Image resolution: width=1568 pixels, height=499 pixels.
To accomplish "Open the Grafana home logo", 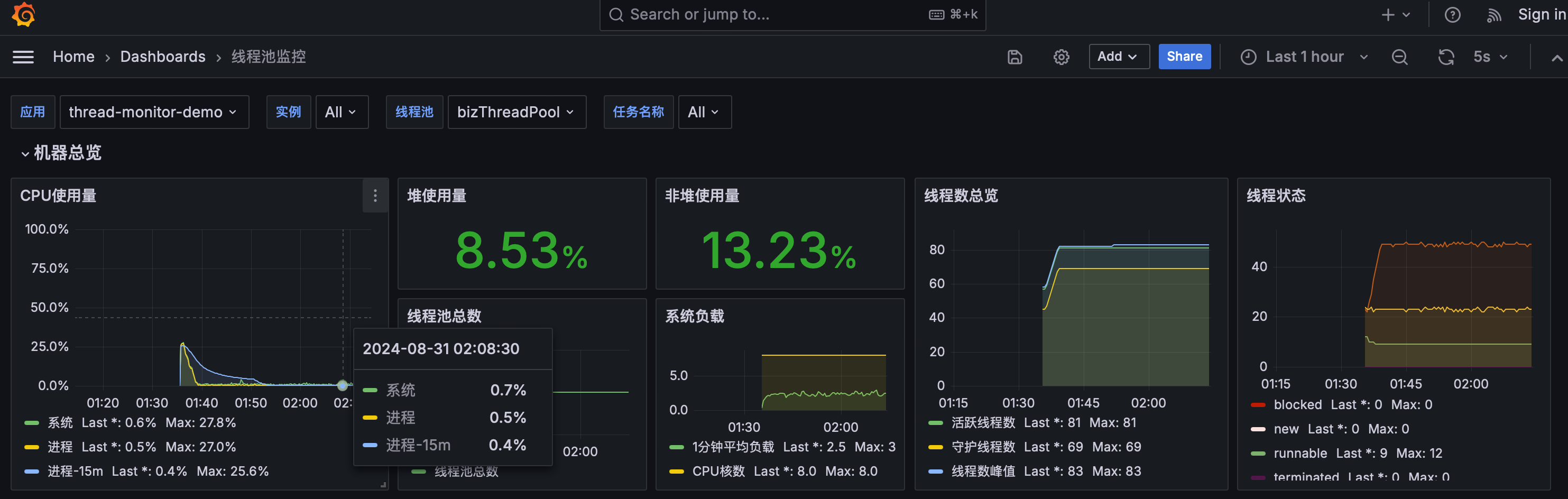I will 23,15.
